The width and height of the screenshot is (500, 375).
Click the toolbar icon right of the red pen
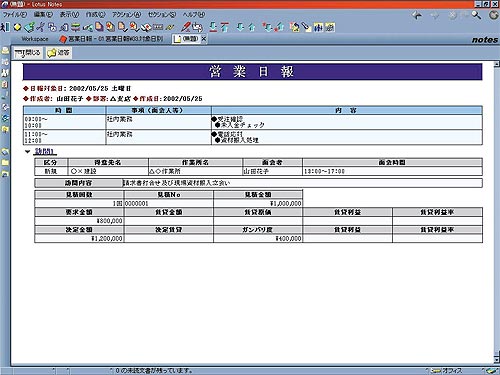[198, 27]
